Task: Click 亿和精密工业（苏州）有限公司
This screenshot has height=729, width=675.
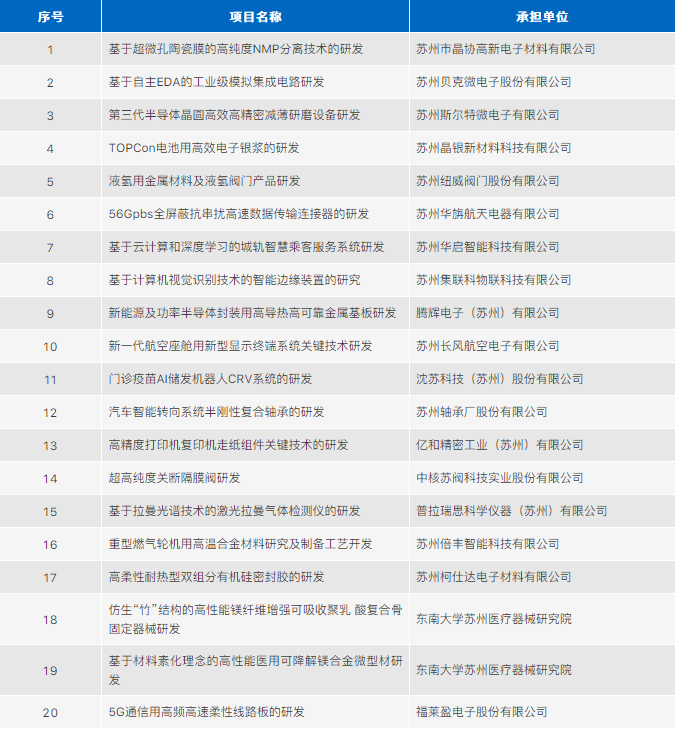Action: (499, 445)
